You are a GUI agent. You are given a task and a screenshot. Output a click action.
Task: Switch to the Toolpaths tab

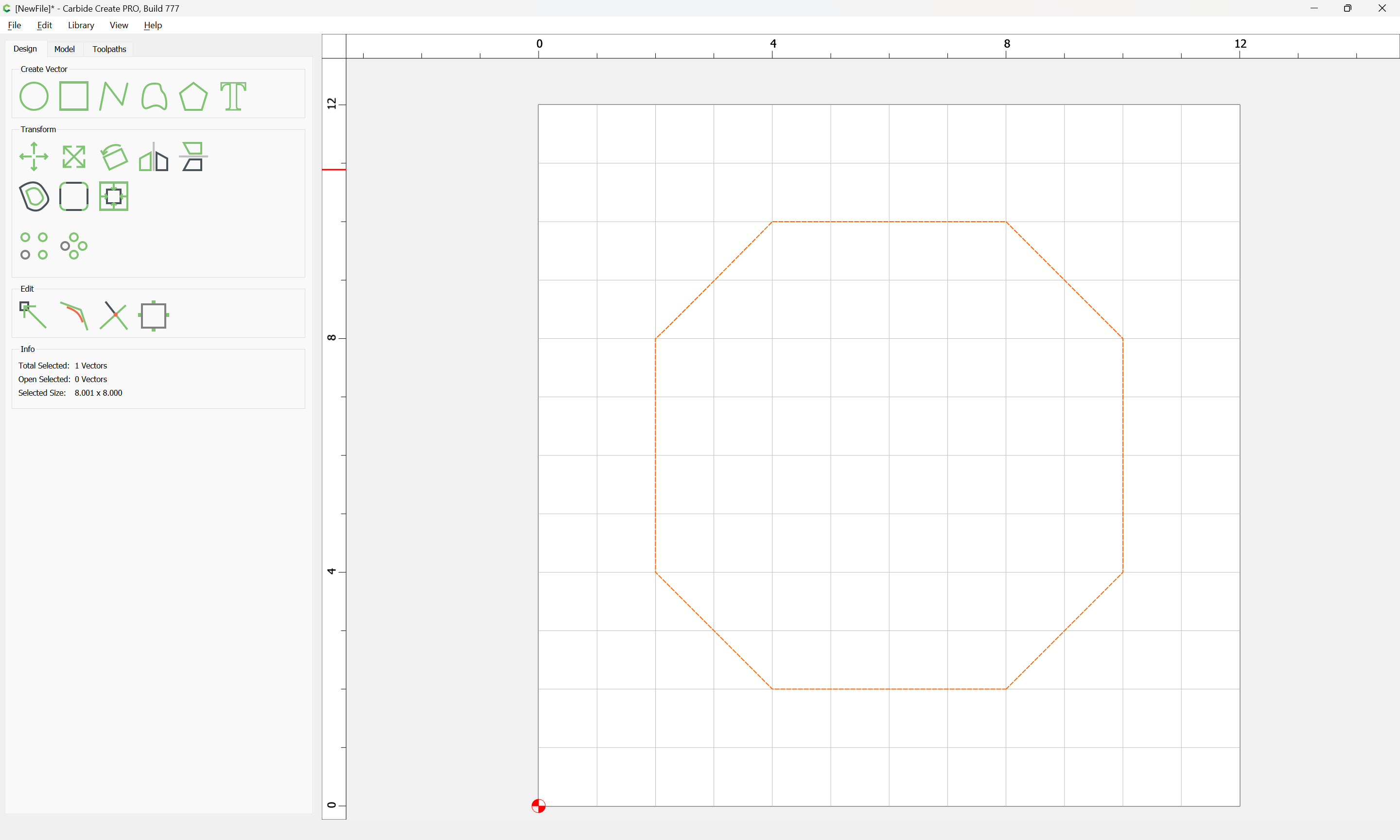coord(109,49)
